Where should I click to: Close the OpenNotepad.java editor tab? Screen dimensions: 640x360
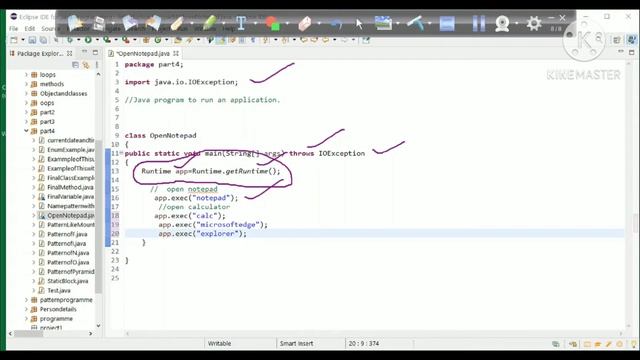point(176,53)
